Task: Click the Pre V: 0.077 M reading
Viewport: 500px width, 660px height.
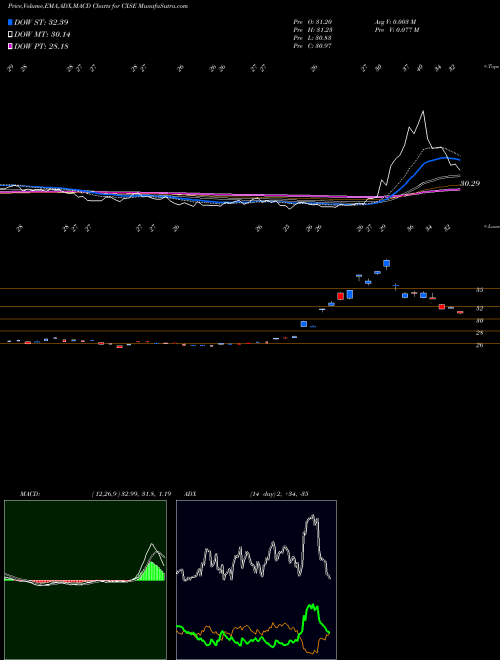Action: 396,30
